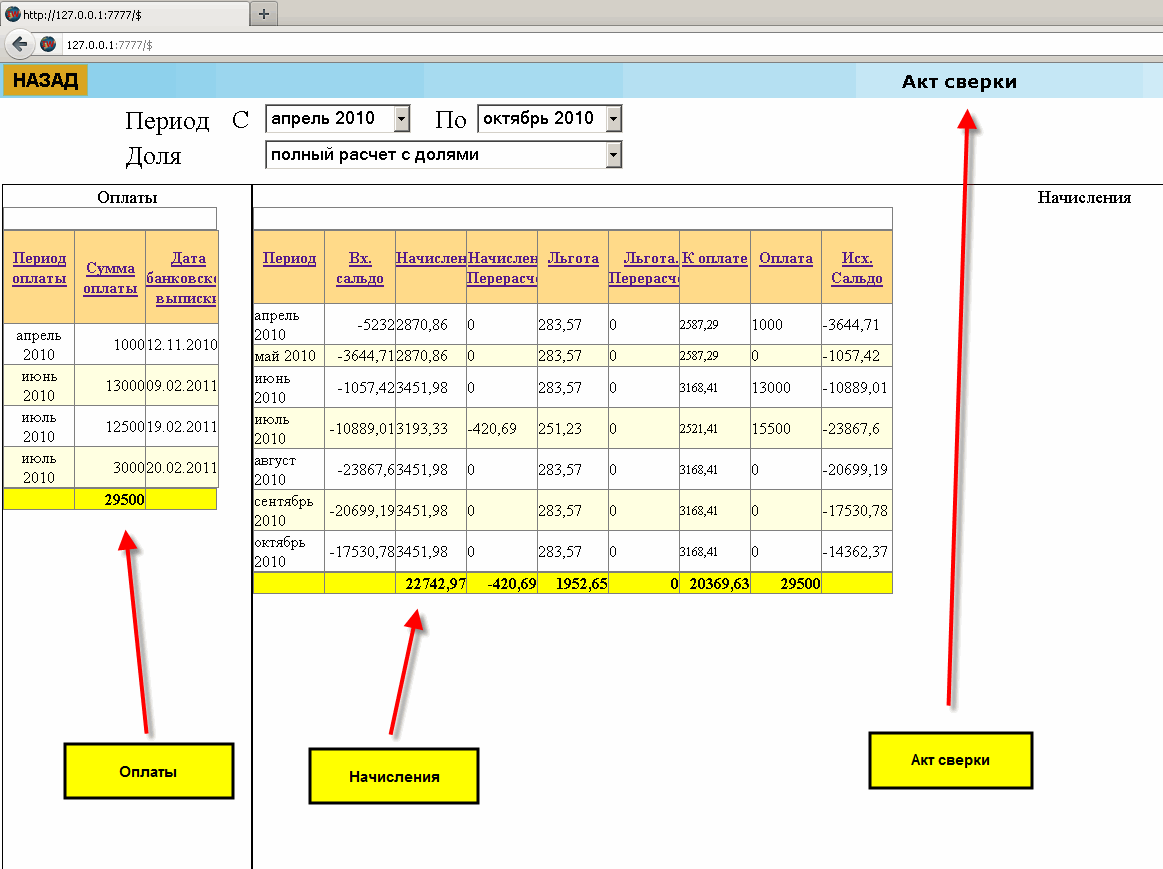The width and height of the screenshot is (1163, 869).
Task: Sort by Льгота Перерасчет column header
Action: pos(644,268)
